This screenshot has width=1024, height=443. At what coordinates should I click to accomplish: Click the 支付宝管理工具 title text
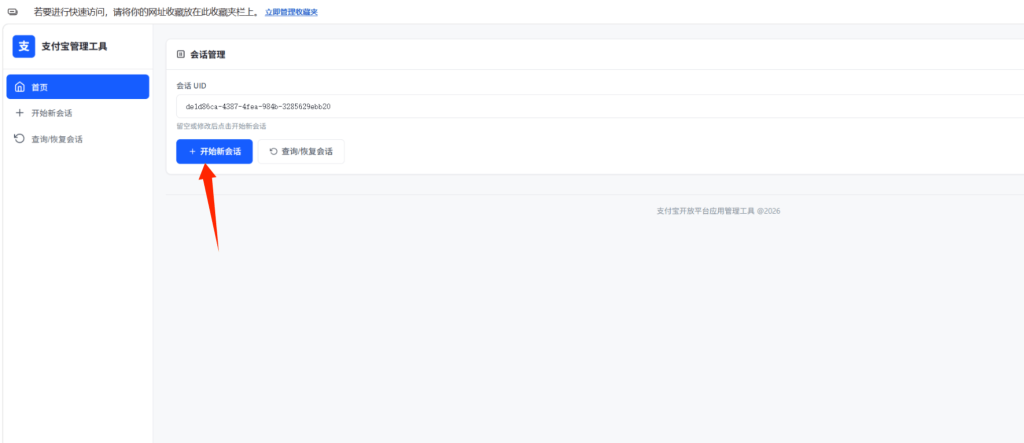(x=74, y=46)
